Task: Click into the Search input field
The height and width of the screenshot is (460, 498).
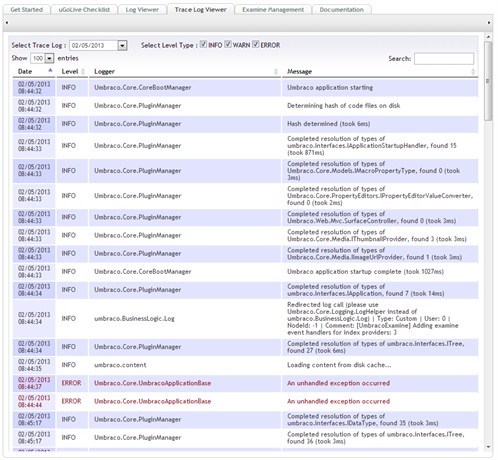Action: pyautogui.click(x=444, y=59)
